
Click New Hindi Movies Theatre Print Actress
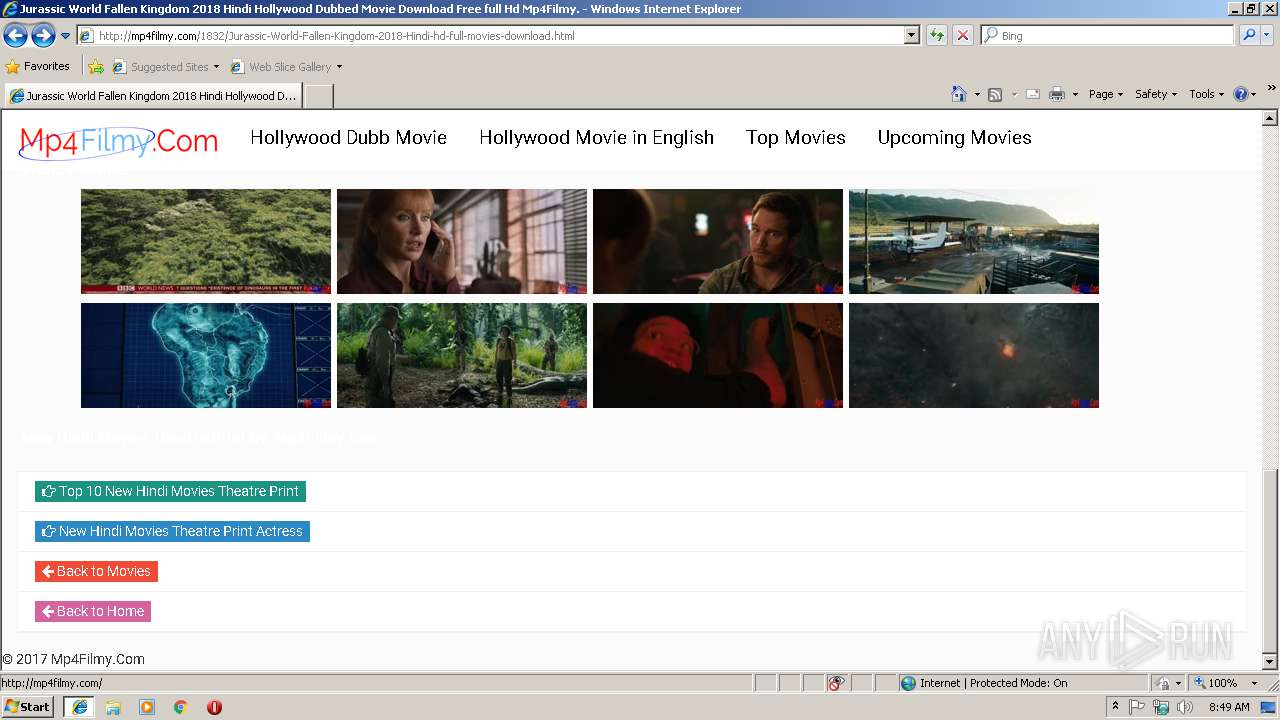(172, 531)
